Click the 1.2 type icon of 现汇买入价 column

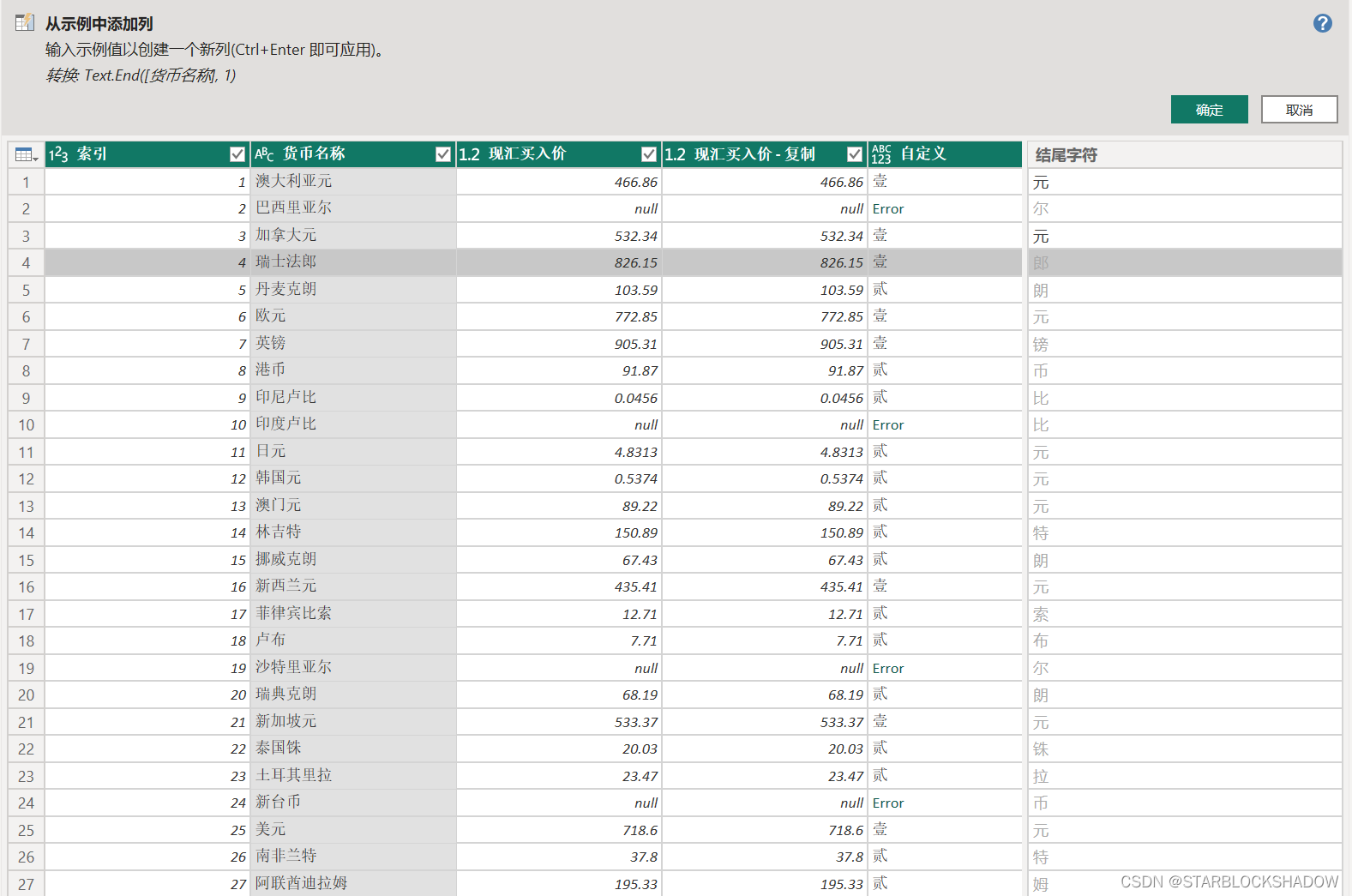(x=470, y=154)
